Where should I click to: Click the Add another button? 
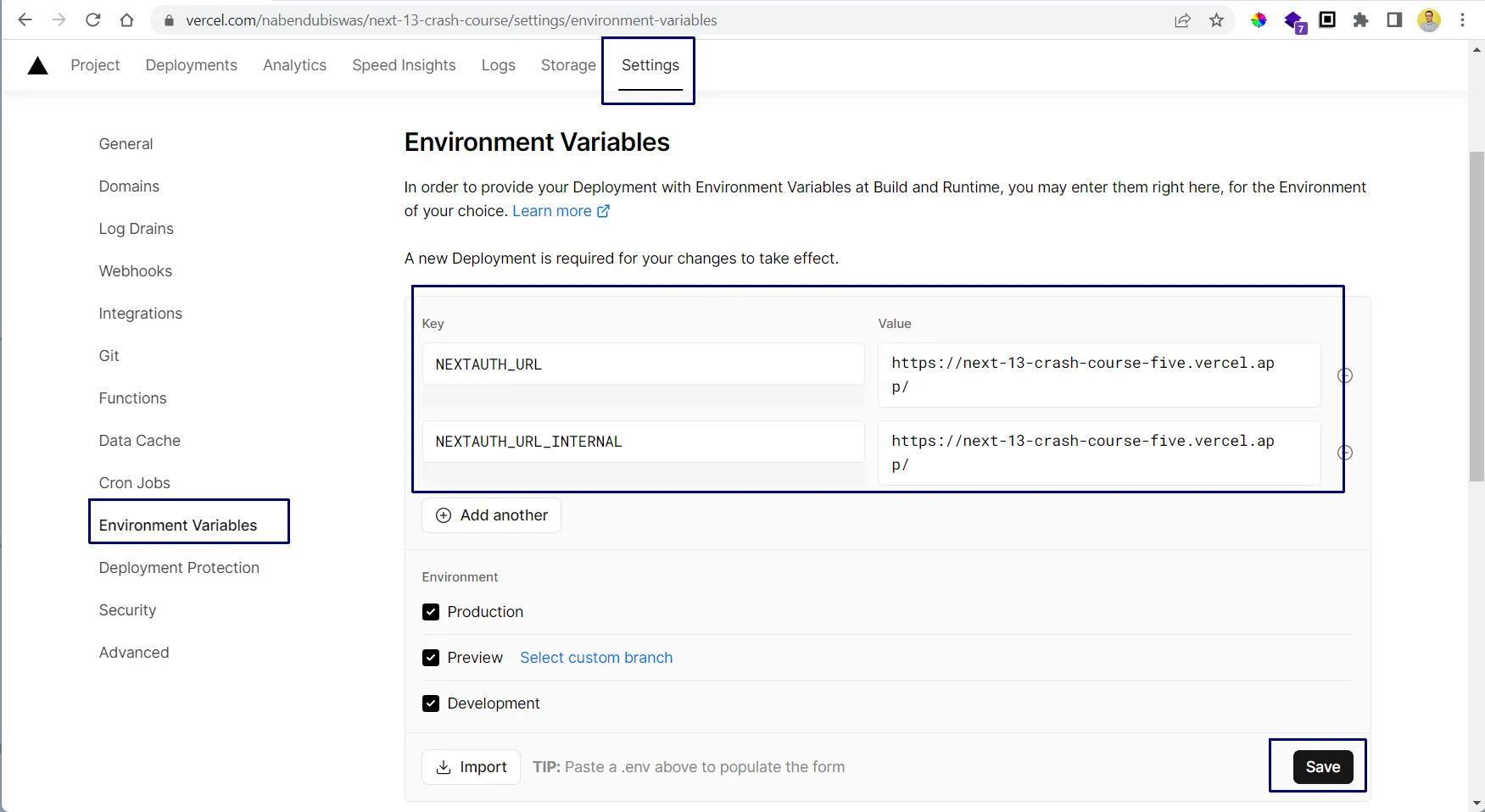point(491,515)
